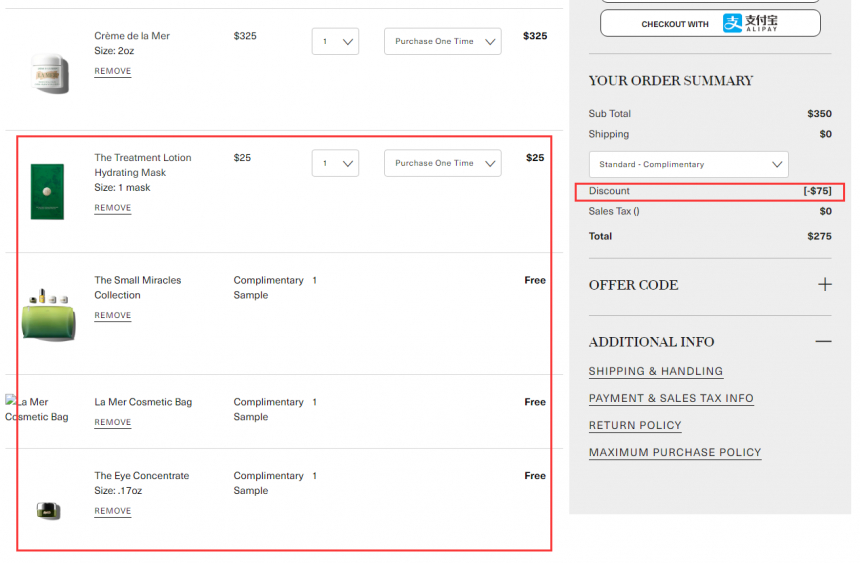Image resolution: width=860 pixels, height=563 pixels.
Task: Click the Size: .17oz text
Action: [x=118, y=491]
